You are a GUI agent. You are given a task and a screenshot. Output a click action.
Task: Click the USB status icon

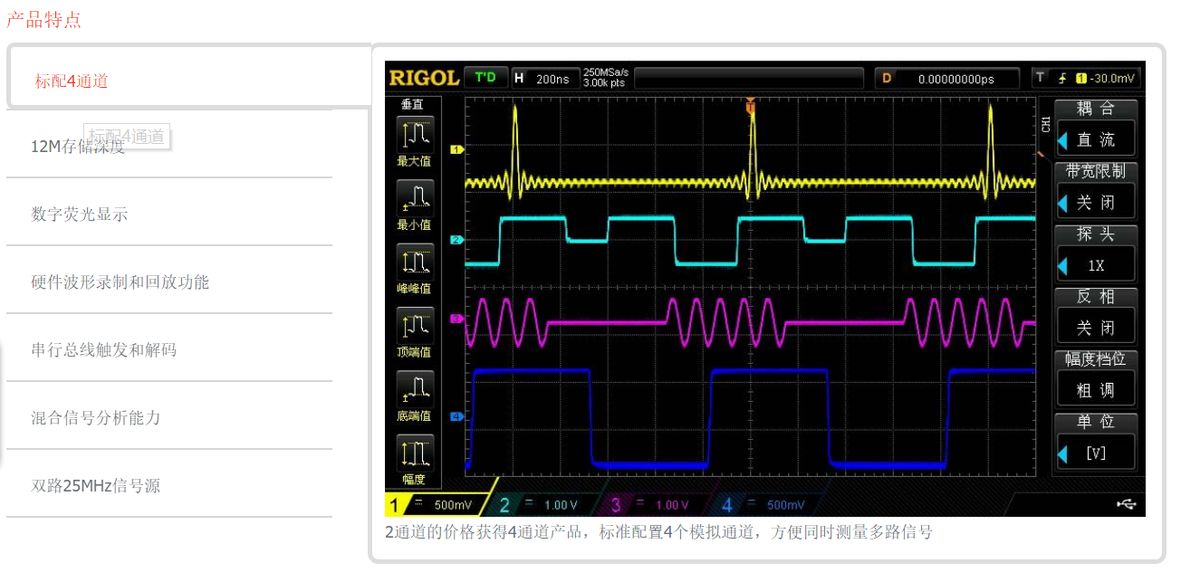click(x=1126, y=505)
